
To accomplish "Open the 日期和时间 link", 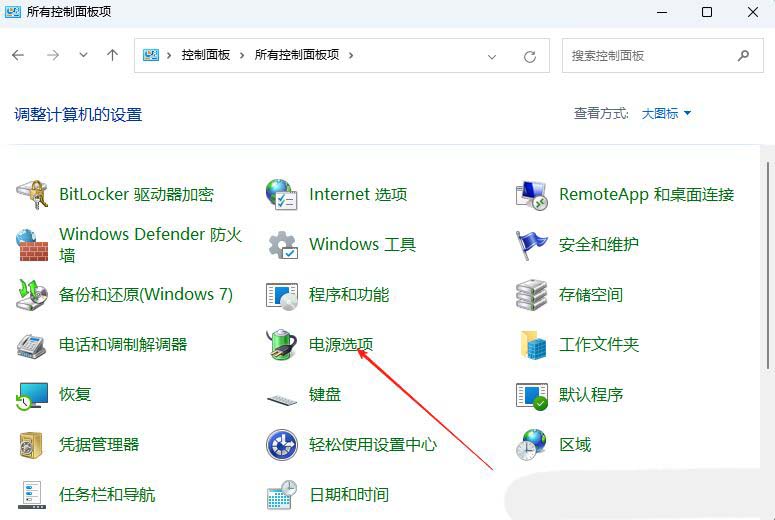I will [x=349, y=494].
